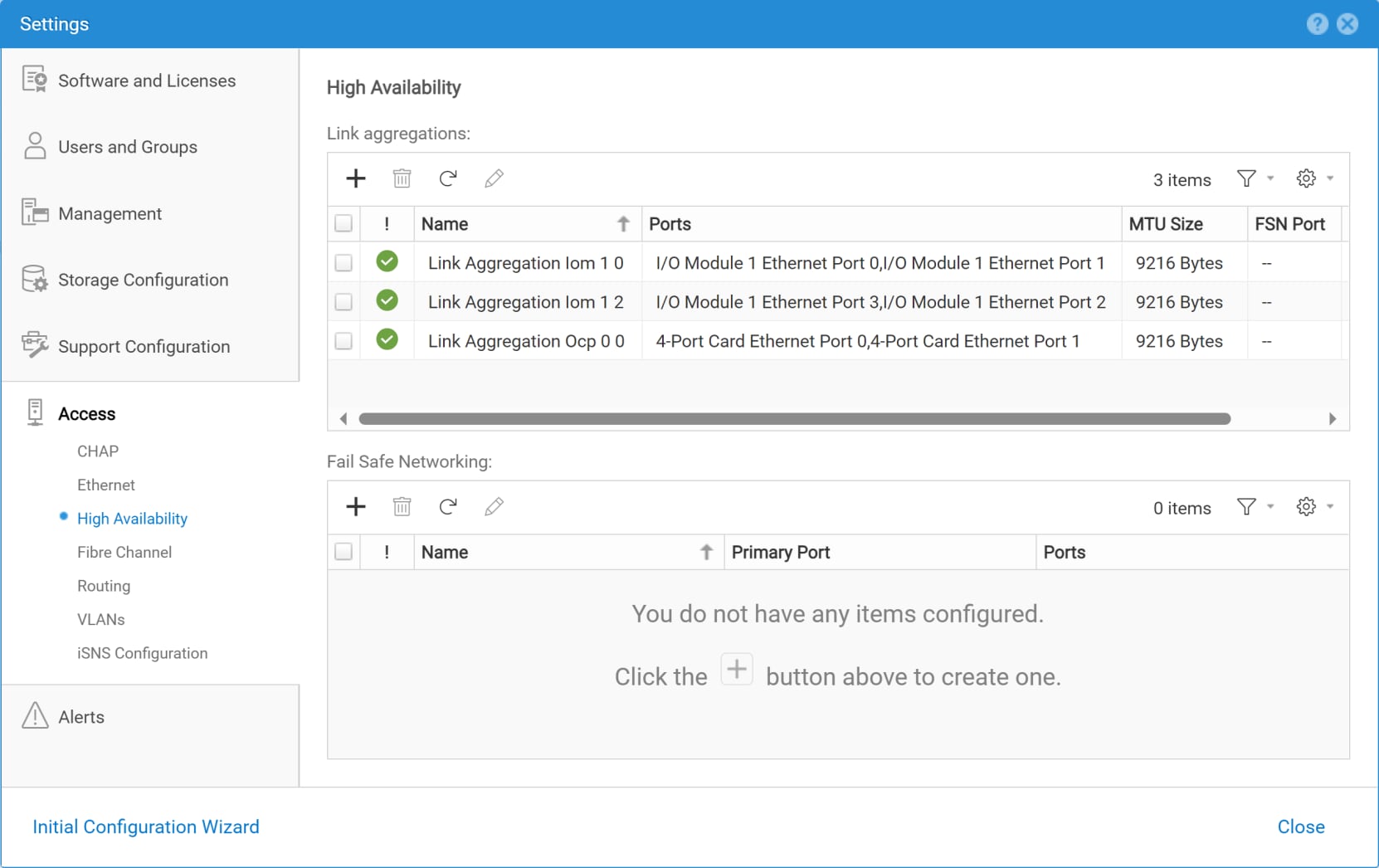Open filter dropdown for Fail Safe Networking

pos(1255,507)
